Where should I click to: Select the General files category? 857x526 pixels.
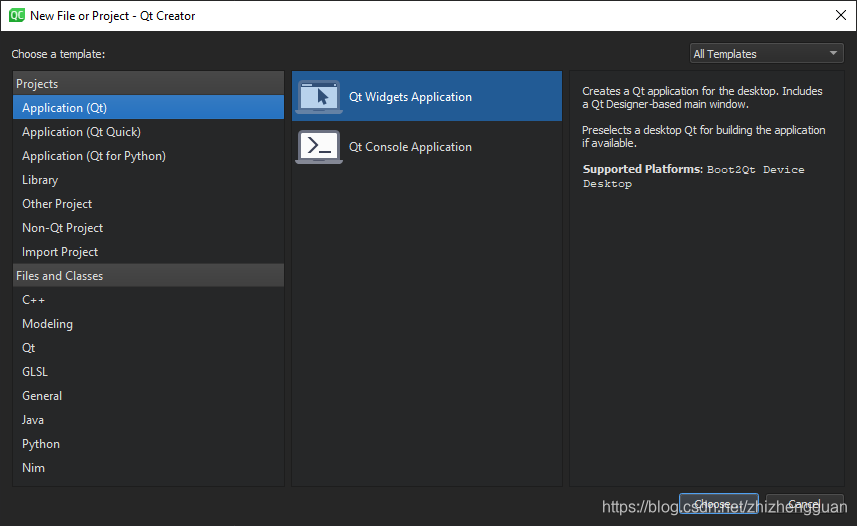(148, 396)
